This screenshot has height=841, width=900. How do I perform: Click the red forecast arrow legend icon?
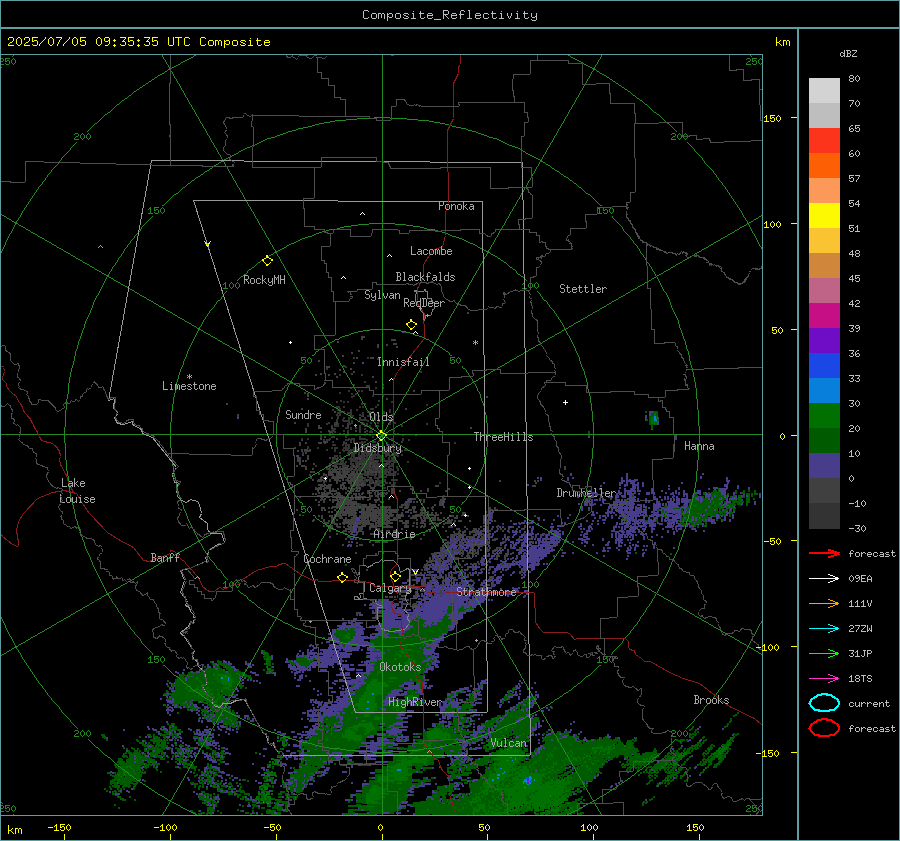824,553
